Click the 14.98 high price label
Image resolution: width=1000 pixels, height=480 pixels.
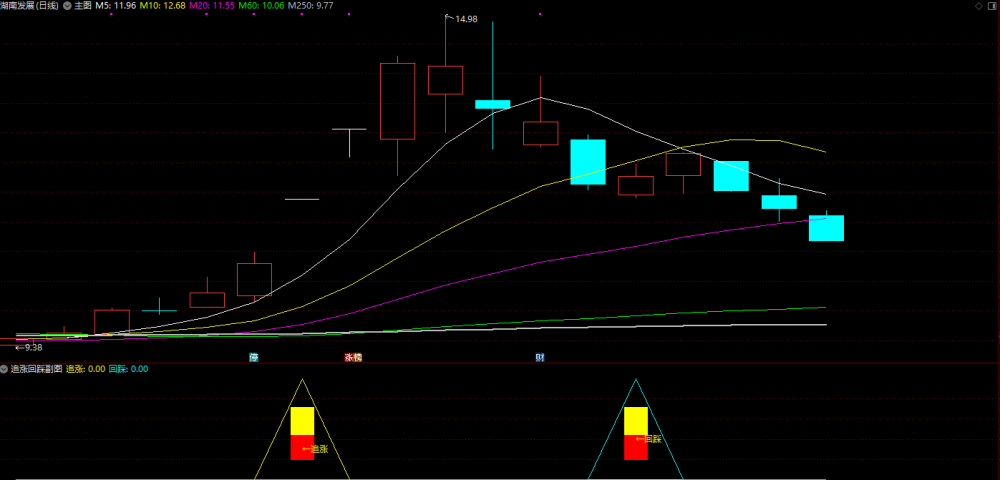coord(466,19)
